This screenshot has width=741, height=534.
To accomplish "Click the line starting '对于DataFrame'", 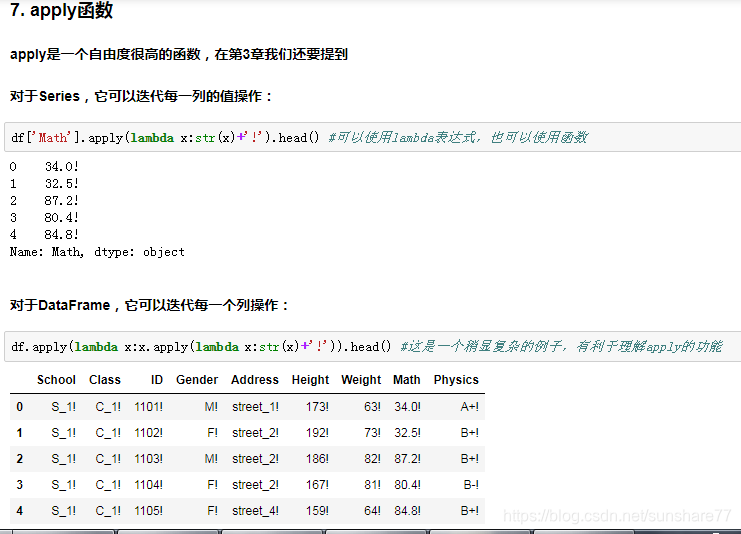I will click(149, 305).
